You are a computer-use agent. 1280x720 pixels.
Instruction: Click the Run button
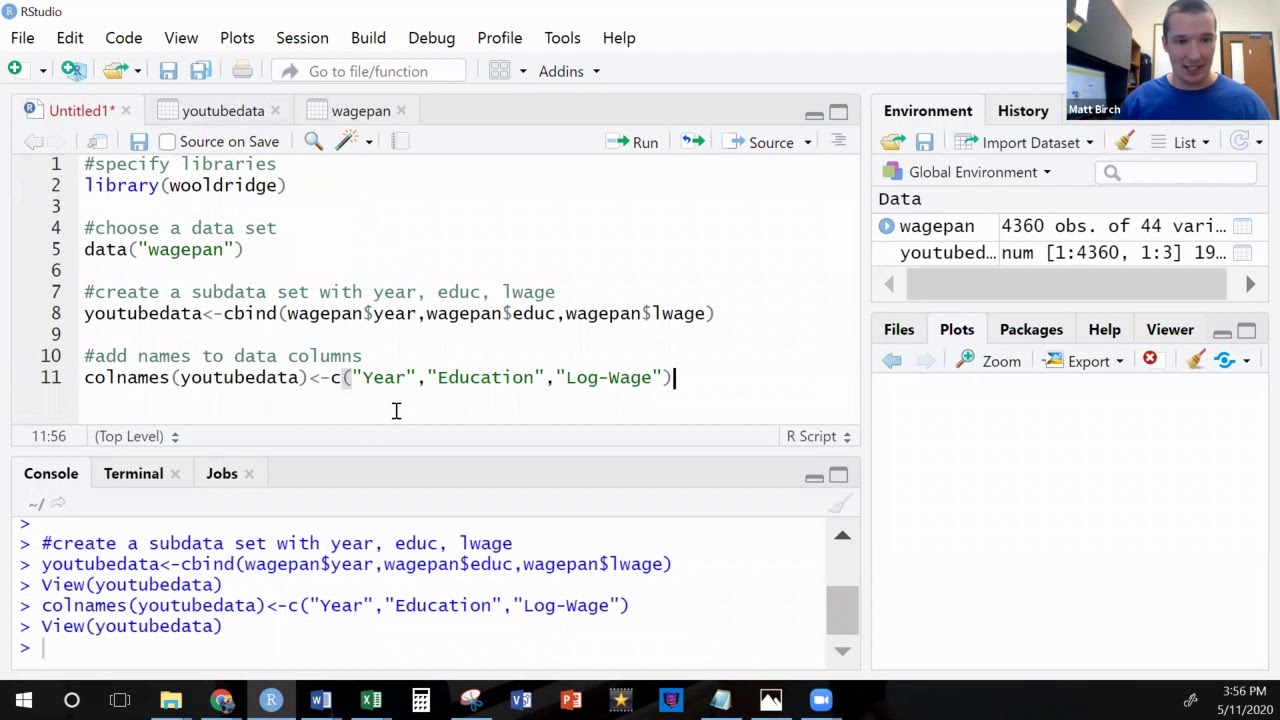click(632, 142)
